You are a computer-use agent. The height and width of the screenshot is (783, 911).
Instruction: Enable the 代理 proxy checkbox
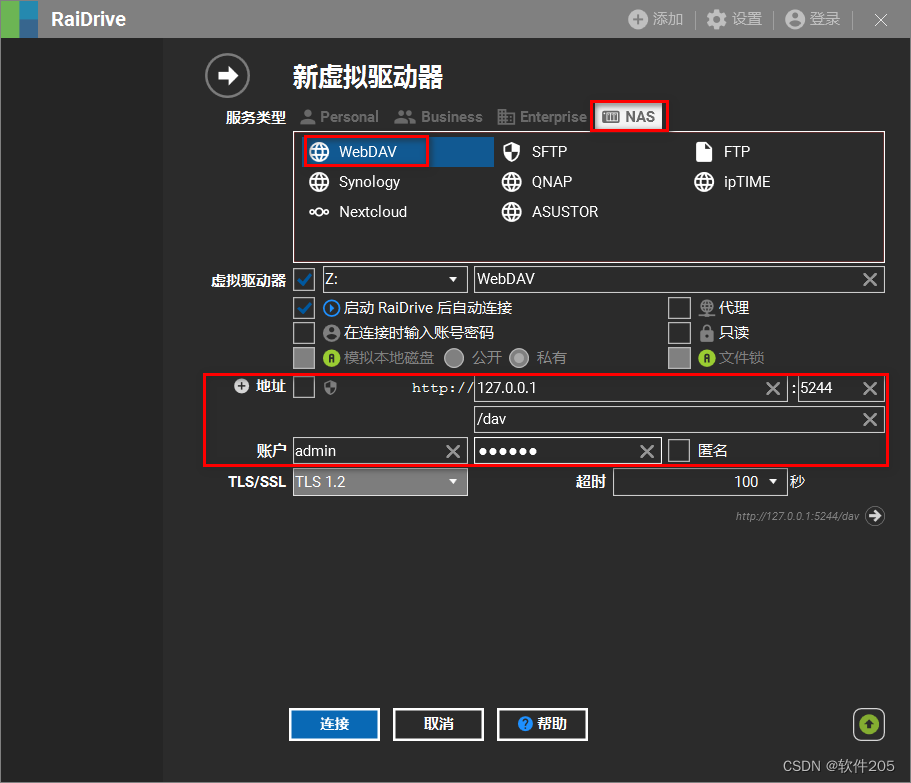[679, 308]
